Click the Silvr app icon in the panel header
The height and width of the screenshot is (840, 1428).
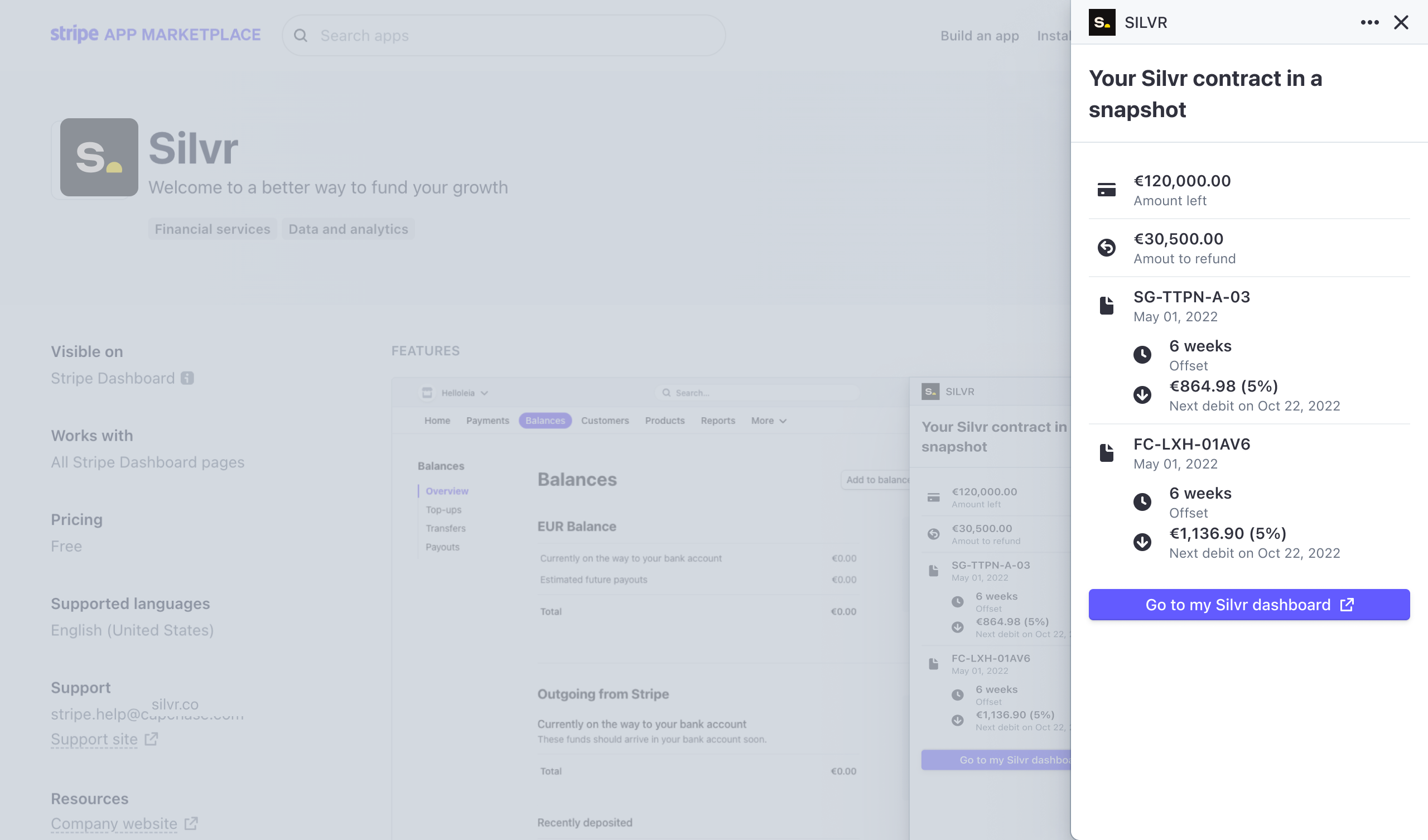[x=1102, y=22]
